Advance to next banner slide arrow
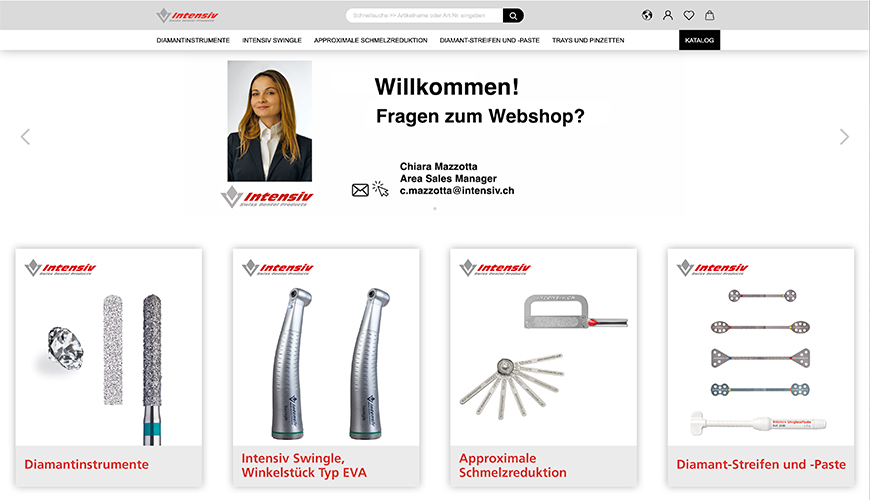This screenshot has width=870, height=500. pyautogui.click(x=844, y=137)
